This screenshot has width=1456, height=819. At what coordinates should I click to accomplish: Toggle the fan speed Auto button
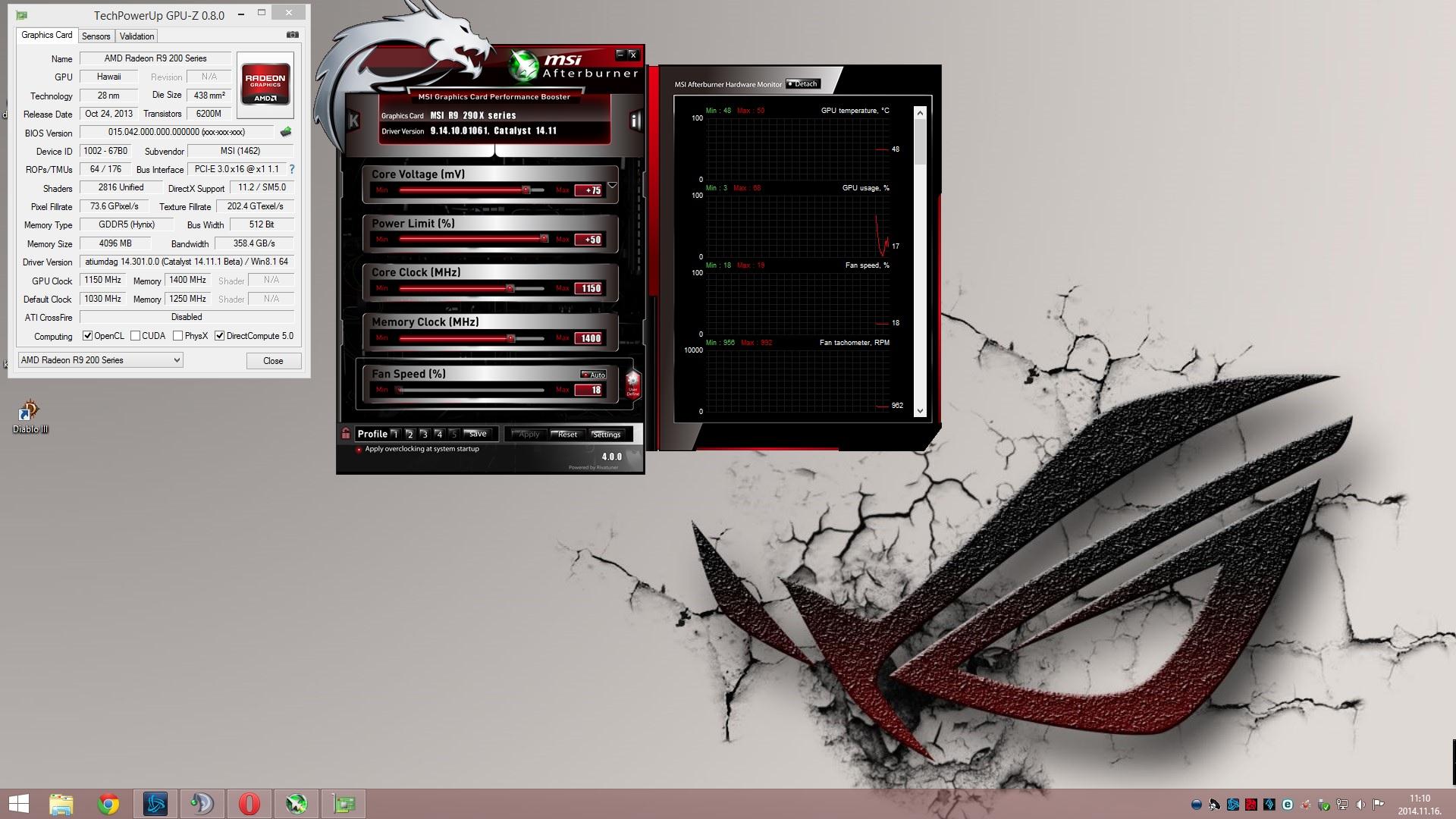tap(593, 375)
